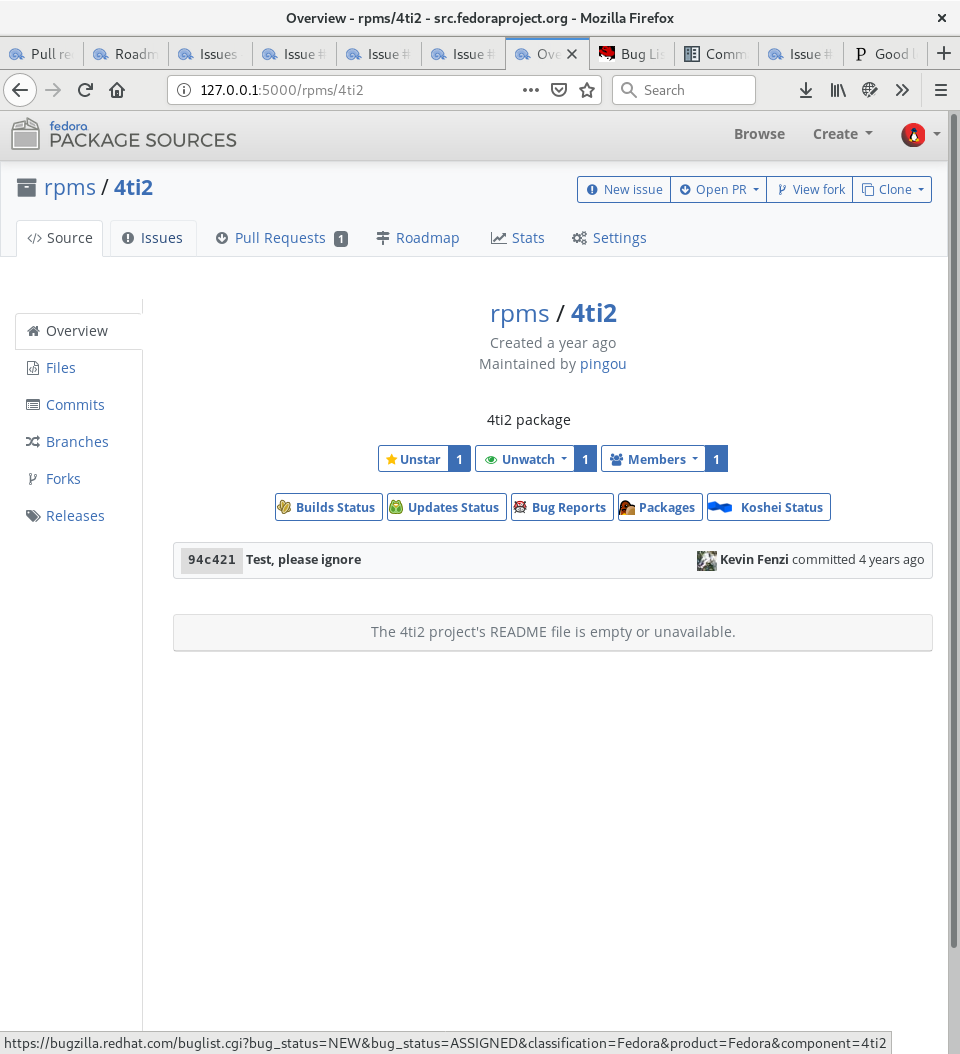Select Overview in the sidebar
Viewport: 960px width, 1054px height.
click(79, 331)
